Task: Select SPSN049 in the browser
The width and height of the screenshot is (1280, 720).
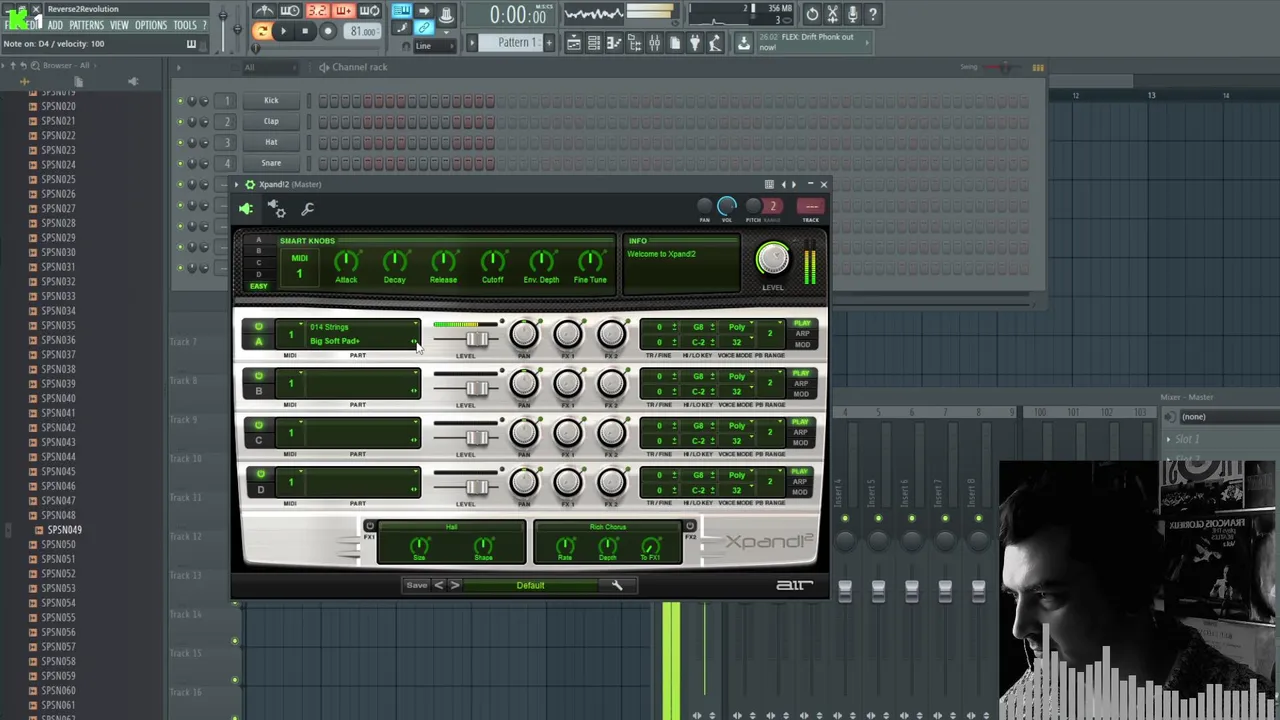Action: click(64, 530)
